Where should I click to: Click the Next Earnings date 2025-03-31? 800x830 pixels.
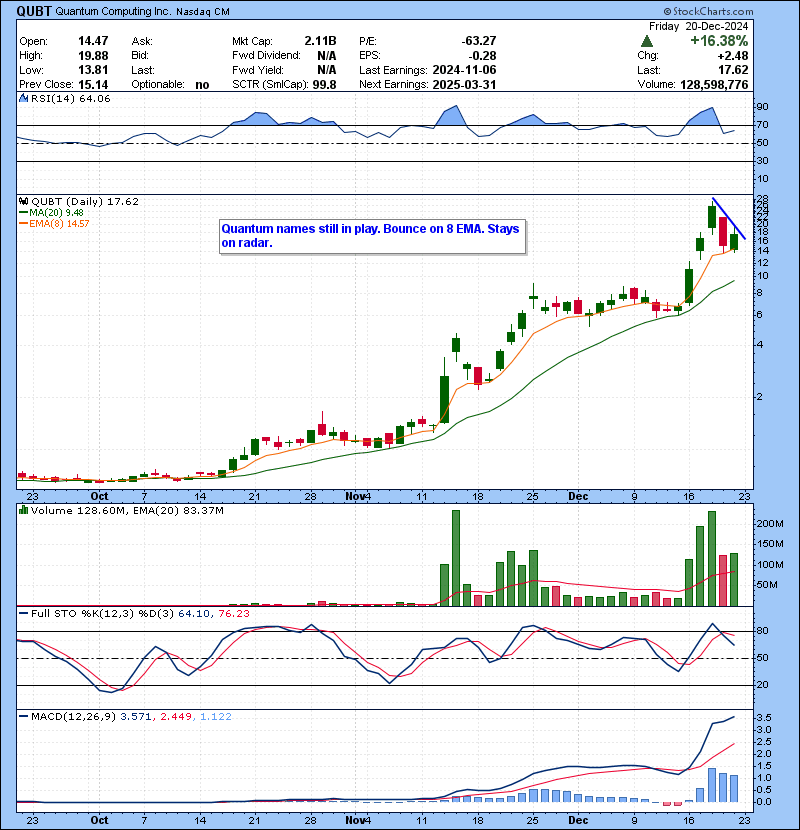[x=464, y=85]
